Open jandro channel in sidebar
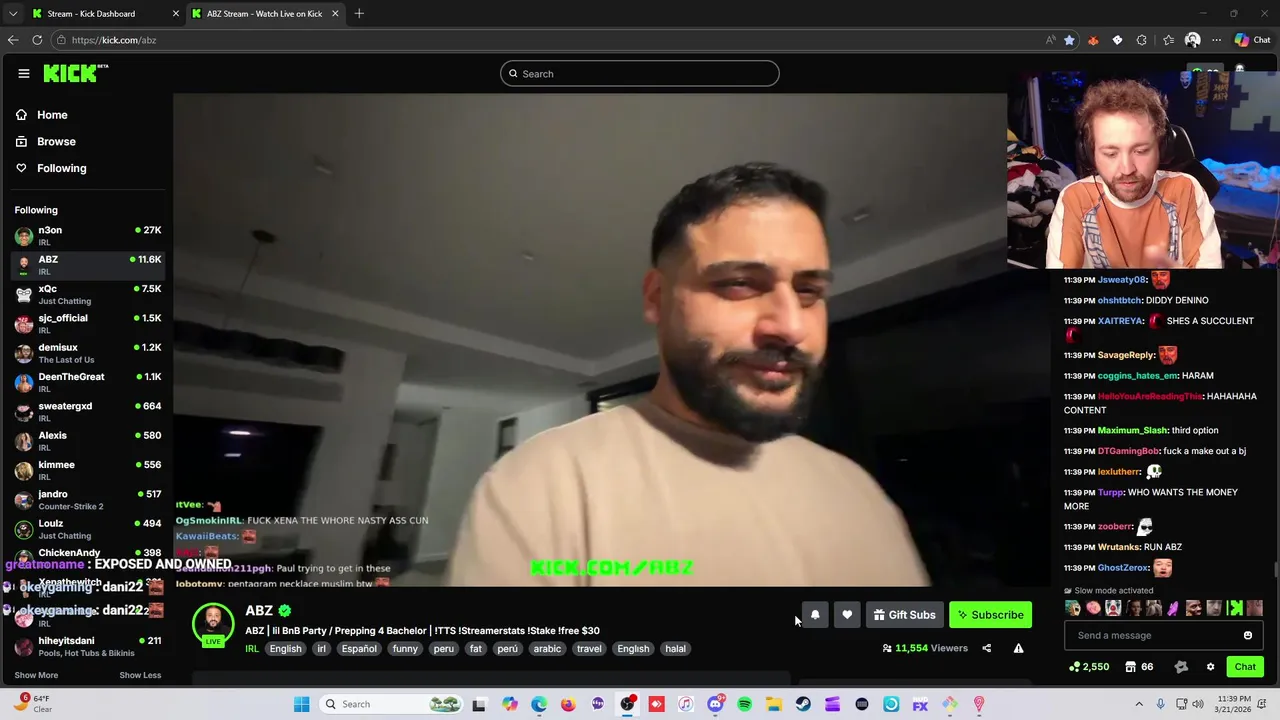 [x=88, y=499]
